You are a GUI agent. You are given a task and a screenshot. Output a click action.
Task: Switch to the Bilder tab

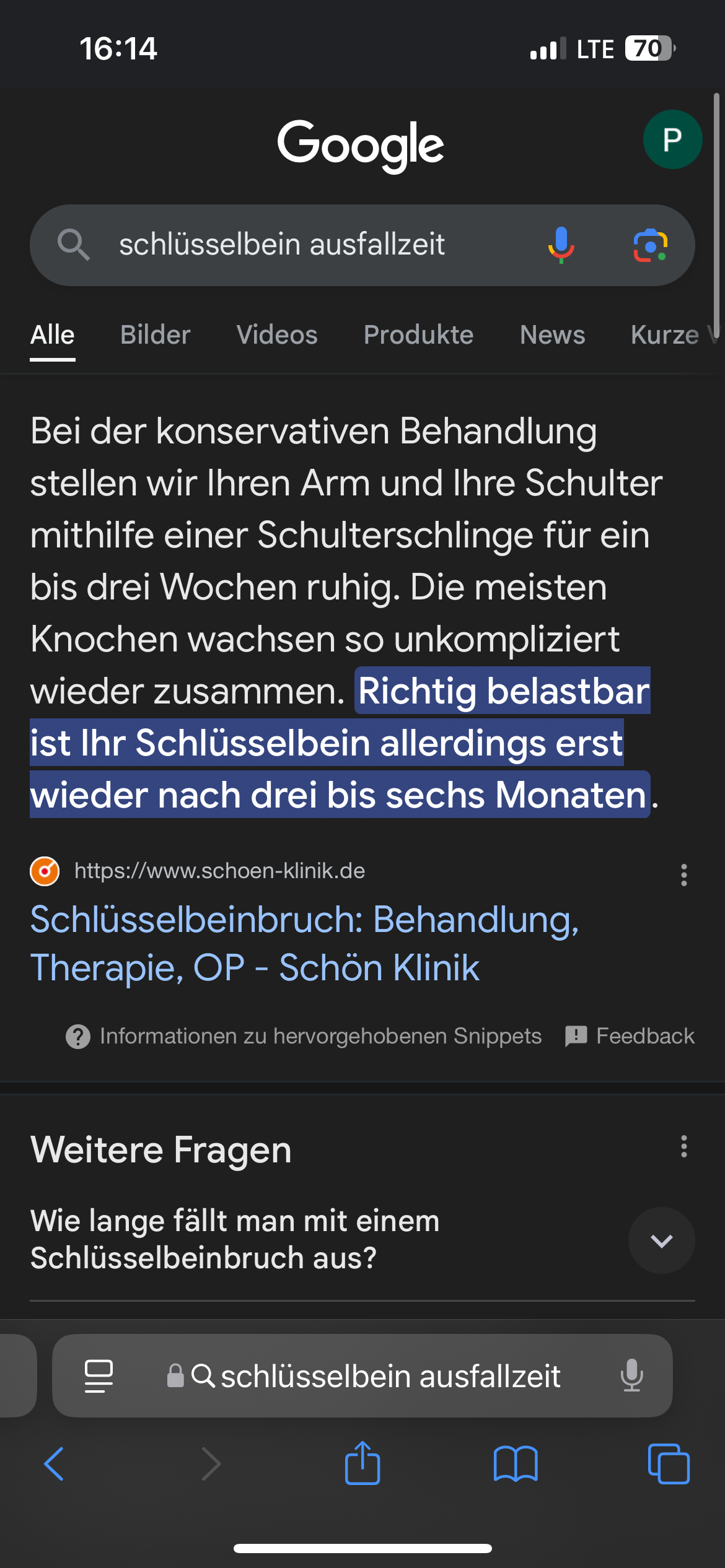155,335
